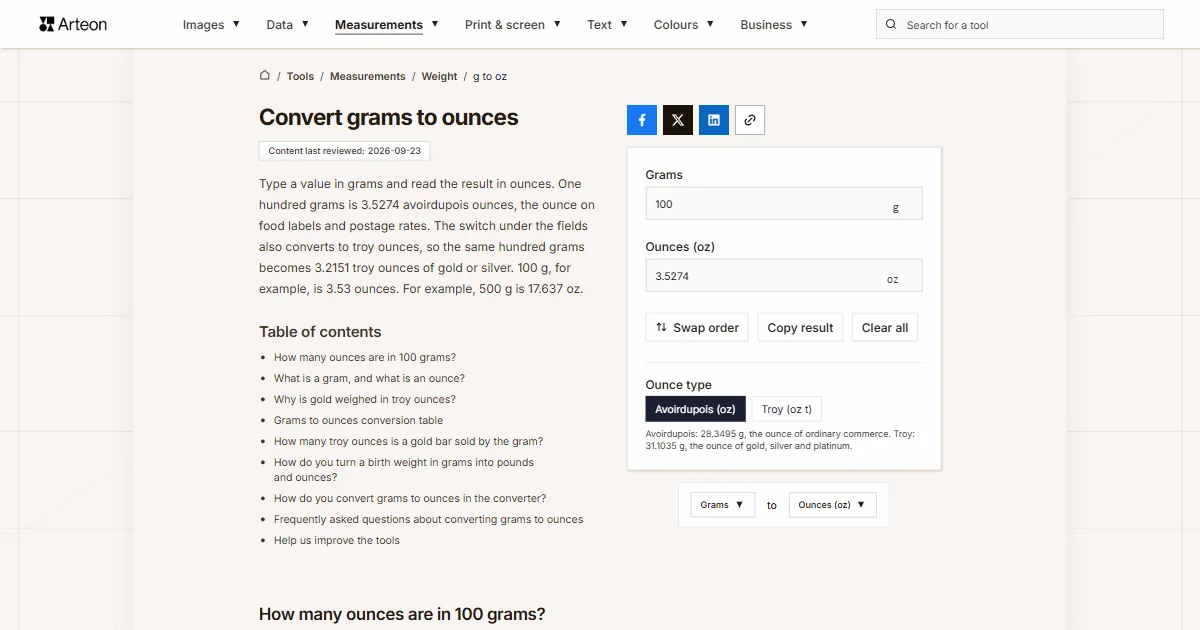Share page on X
This screenshot has width=1200, height=630.
[678, 120]
